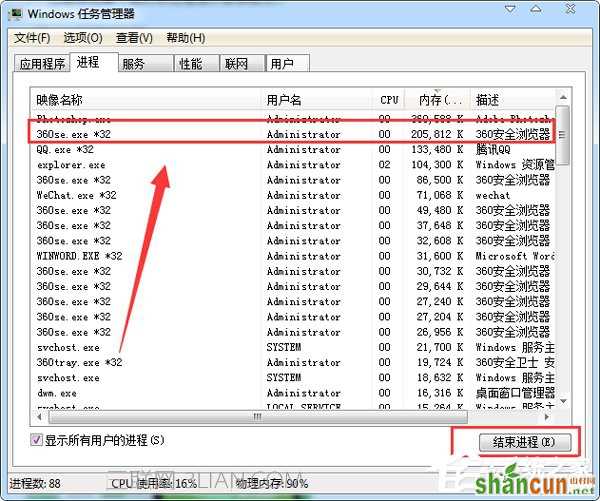The image size is (600, 501).
Task: Open the 性能 tab
Action: click(x=196, y=63)
